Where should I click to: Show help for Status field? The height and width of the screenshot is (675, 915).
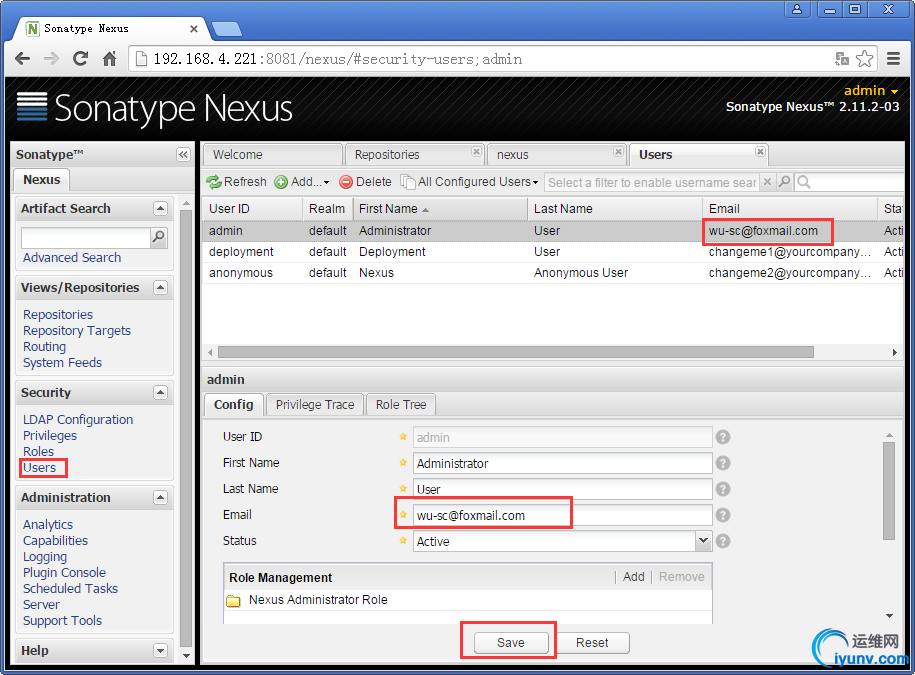723,541
